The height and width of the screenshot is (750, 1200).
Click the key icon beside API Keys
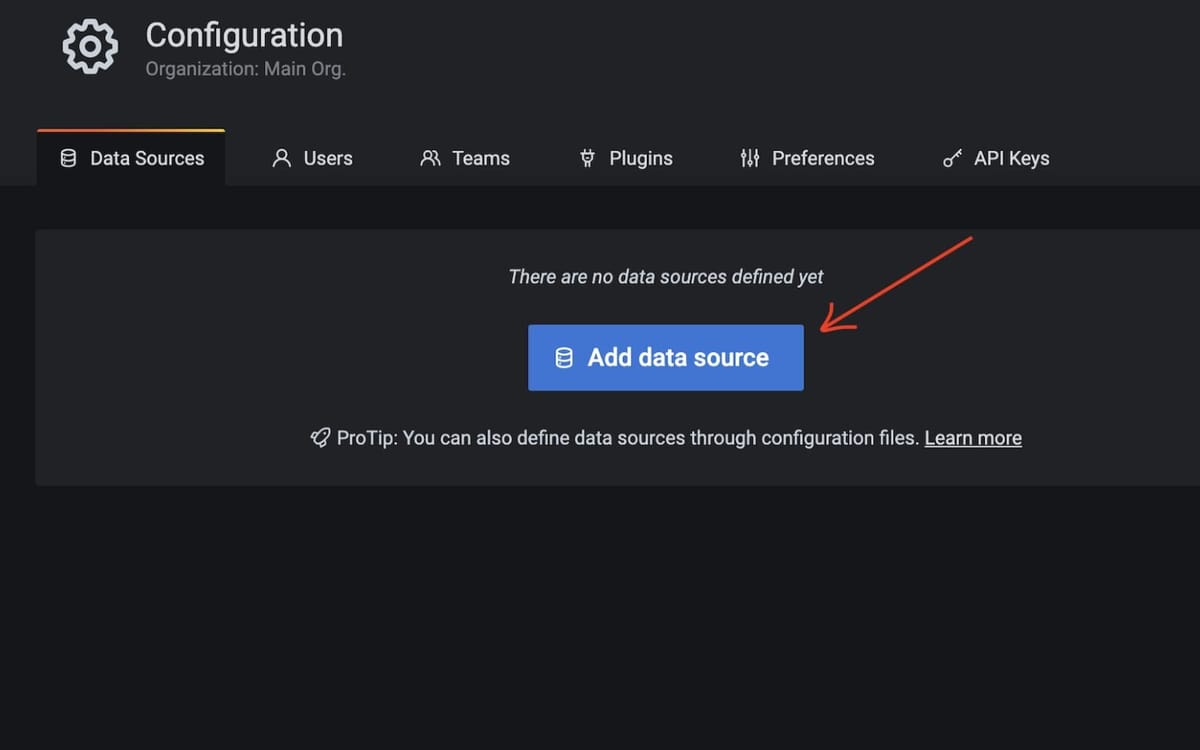click(951, 158)
